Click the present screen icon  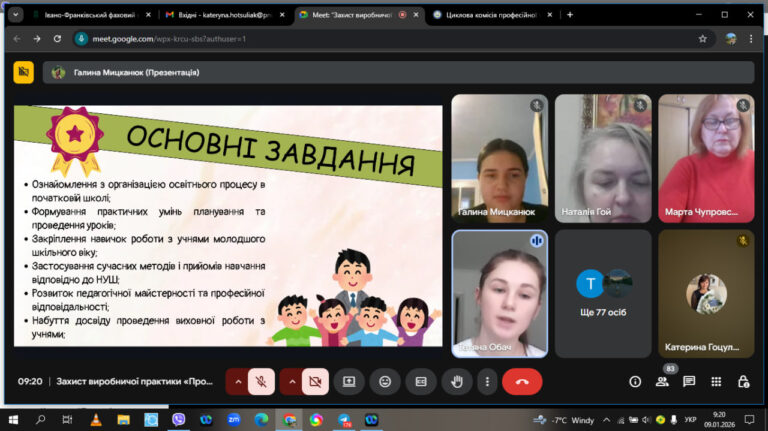tap(349, 382)
